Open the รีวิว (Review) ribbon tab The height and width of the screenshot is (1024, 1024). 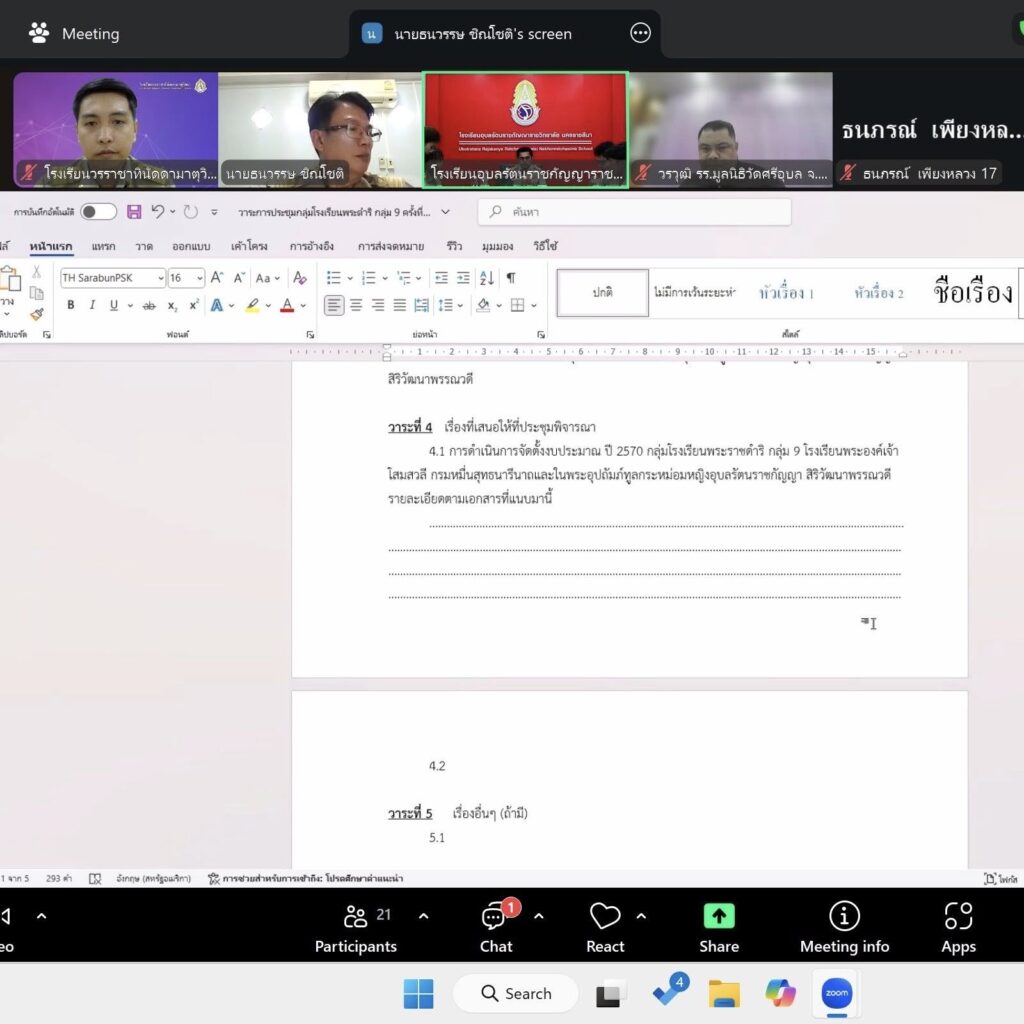pos(454,246)
